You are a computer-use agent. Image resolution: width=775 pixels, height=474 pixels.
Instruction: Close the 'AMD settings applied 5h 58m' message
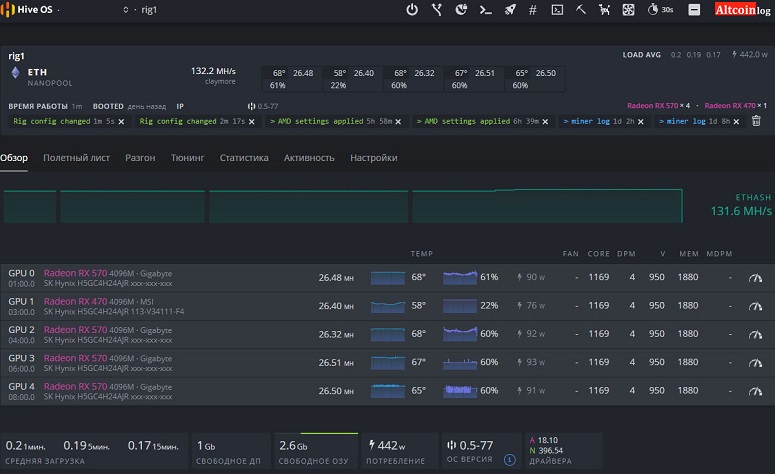(398, 121)
